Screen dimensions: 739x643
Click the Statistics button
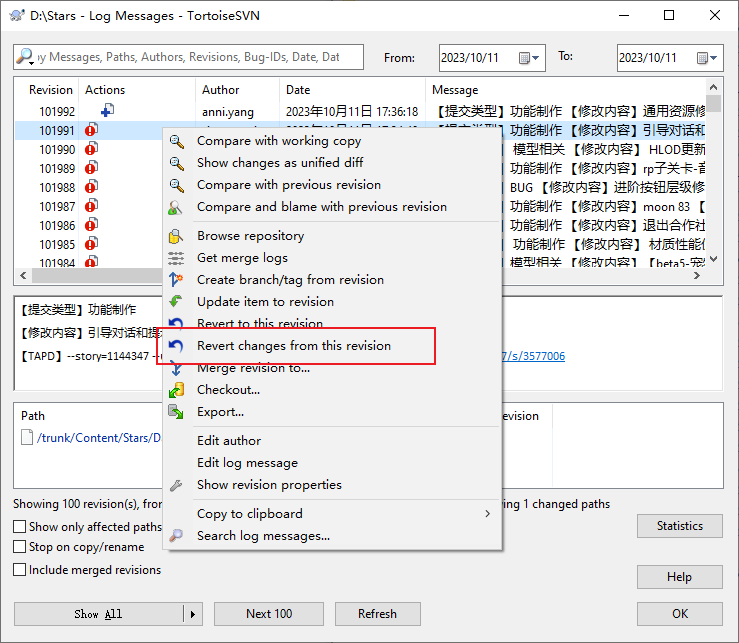[x=679, y=526]
